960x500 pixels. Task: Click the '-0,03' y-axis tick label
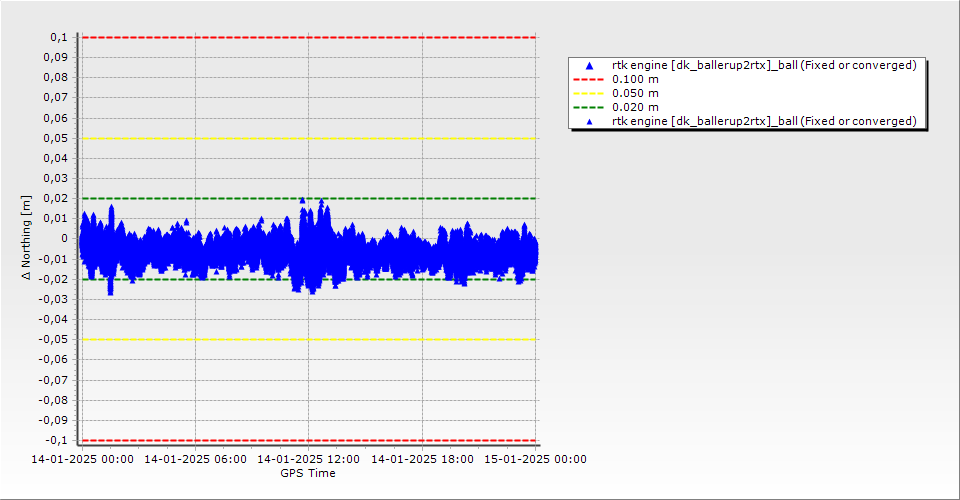coord(53,299)
